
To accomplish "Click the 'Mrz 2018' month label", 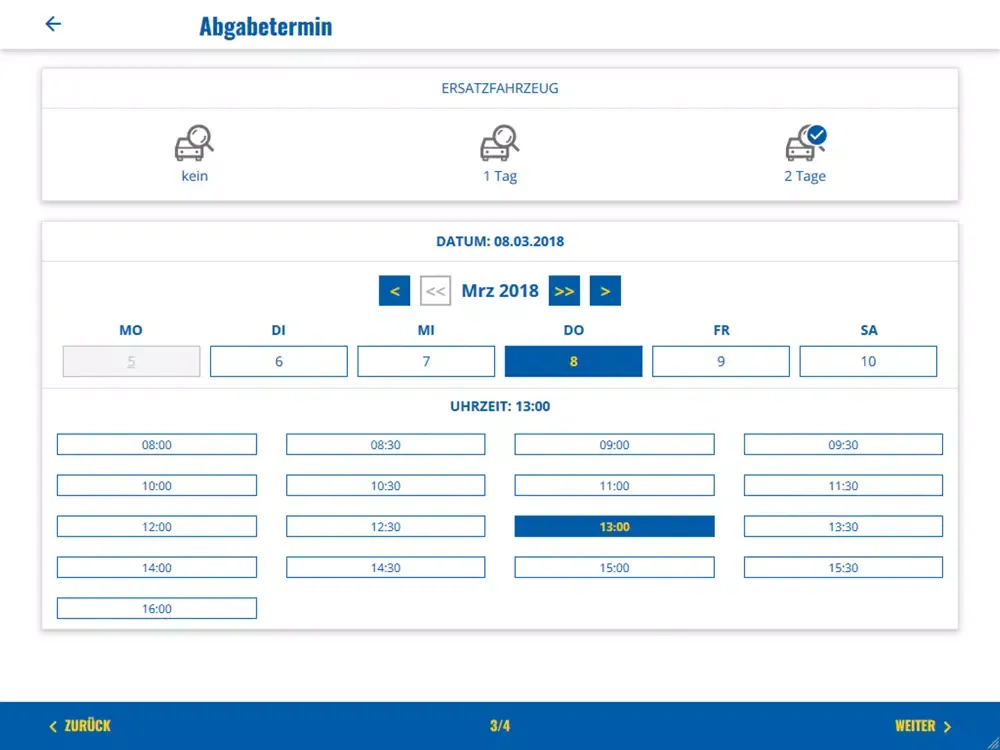I will [x=500, y=291].
